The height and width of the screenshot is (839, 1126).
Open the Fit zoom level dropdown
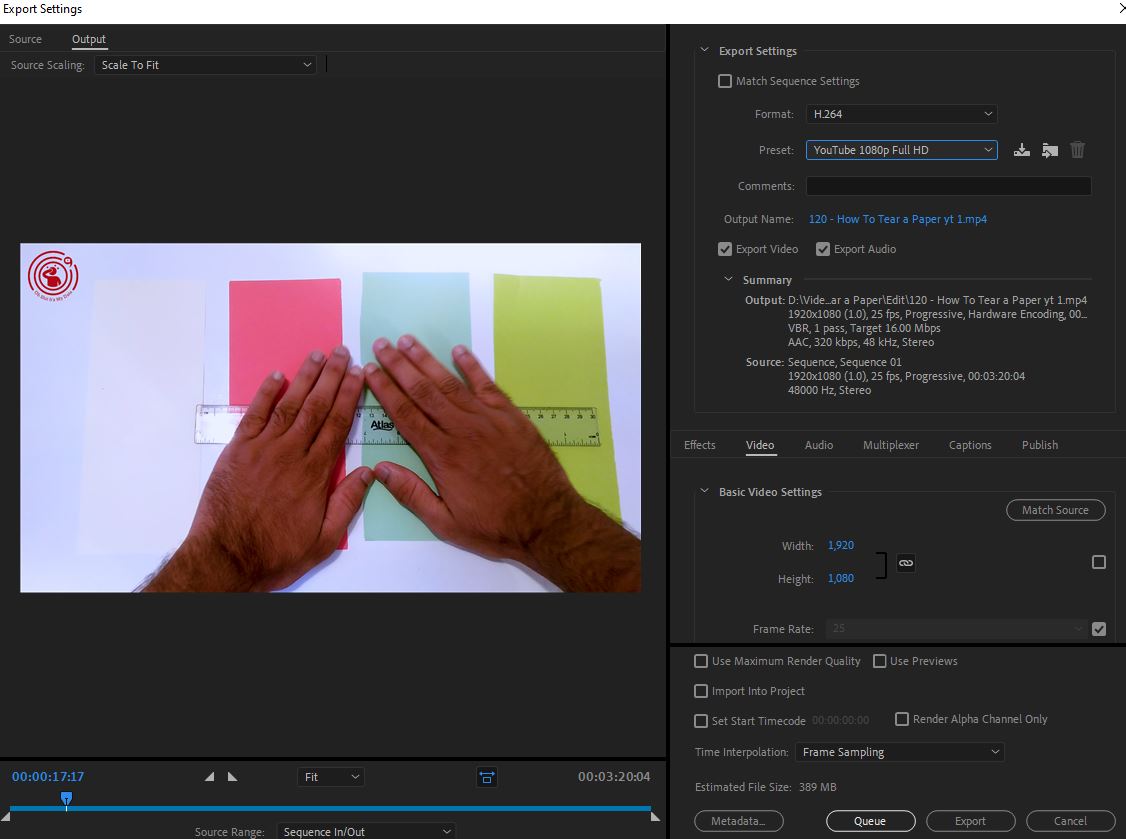click(331, 777)
